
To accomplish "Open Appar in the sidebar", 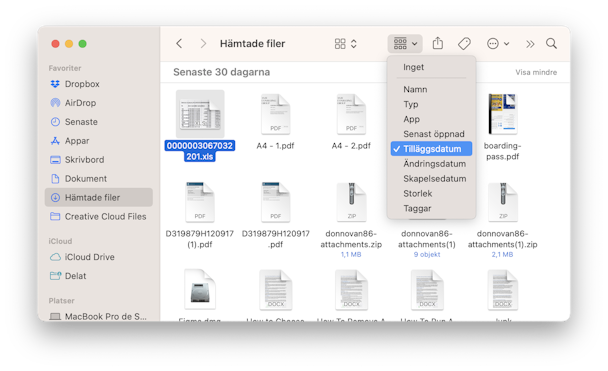I will tap(98, 141).
